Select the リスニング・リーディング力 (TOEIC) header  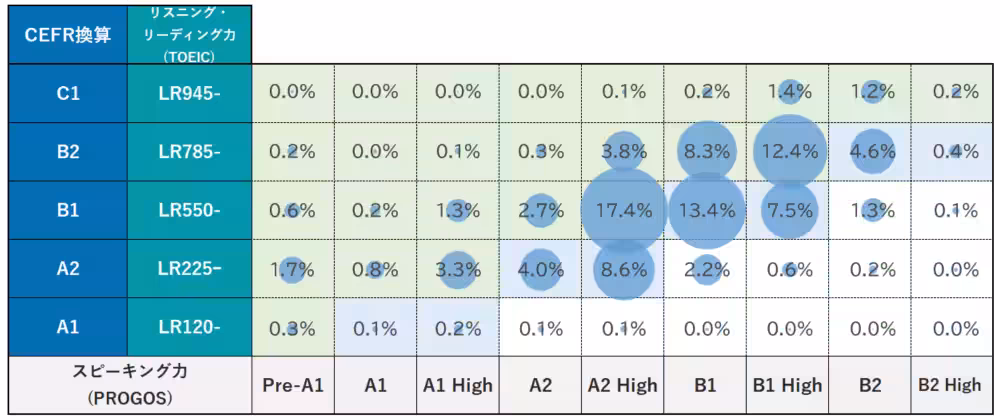point(189,34)
